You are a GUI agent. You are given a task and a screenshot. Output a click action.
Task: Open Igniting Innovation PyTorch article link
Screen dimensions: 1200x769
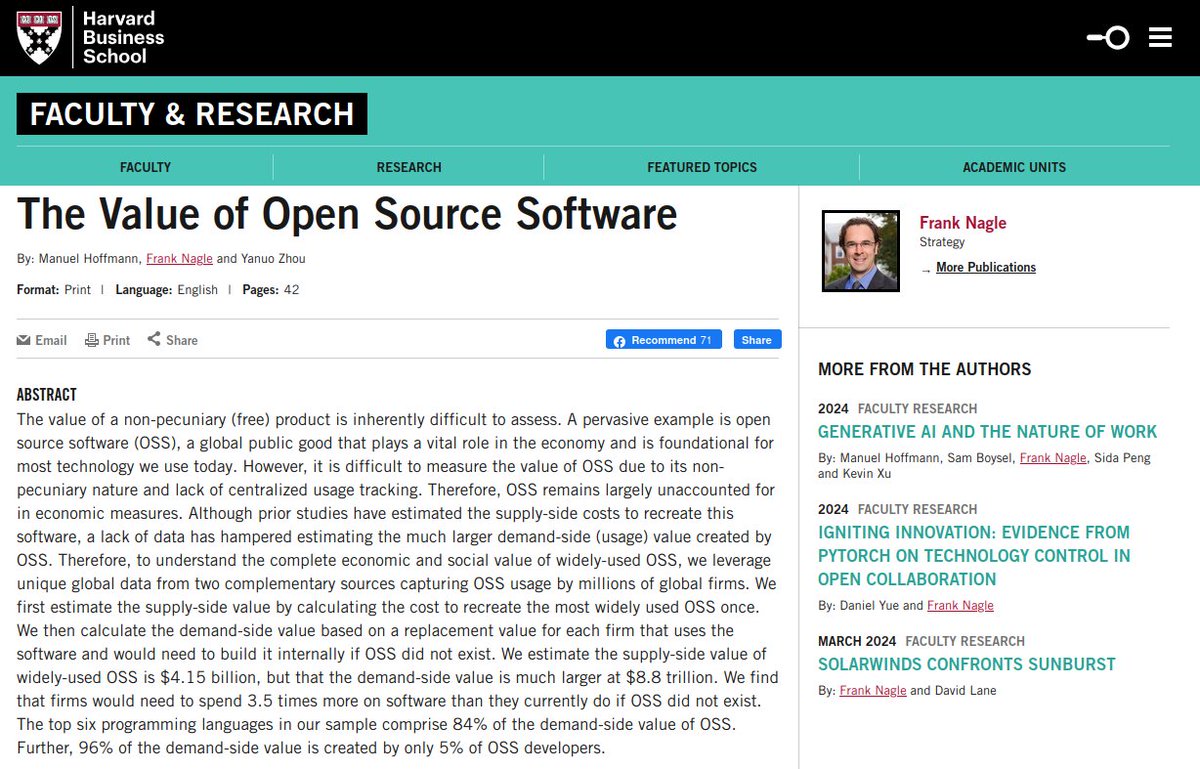coord(974,556)
